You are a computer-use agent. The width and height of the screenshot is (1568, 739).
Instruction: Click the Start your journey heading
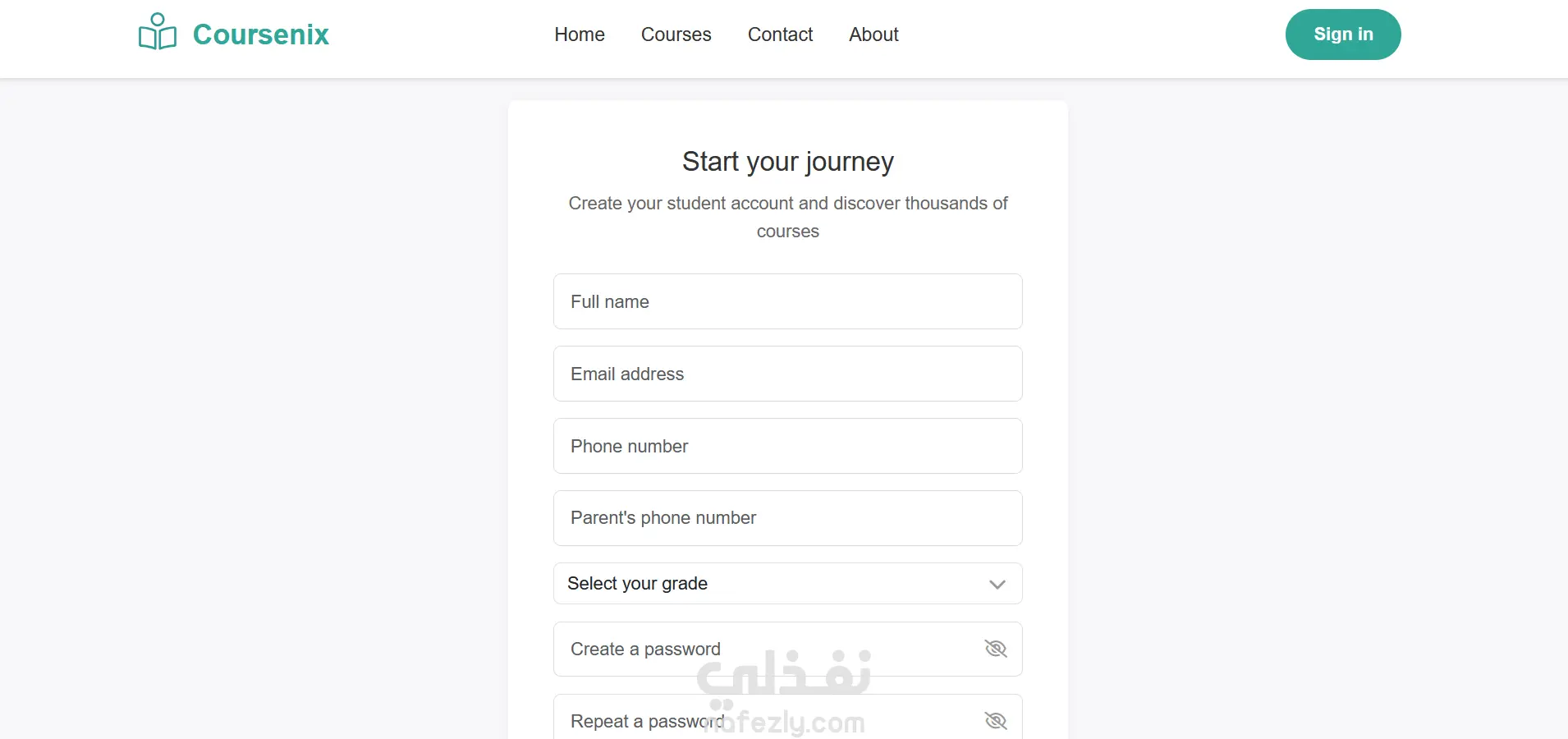coord(787,162)
